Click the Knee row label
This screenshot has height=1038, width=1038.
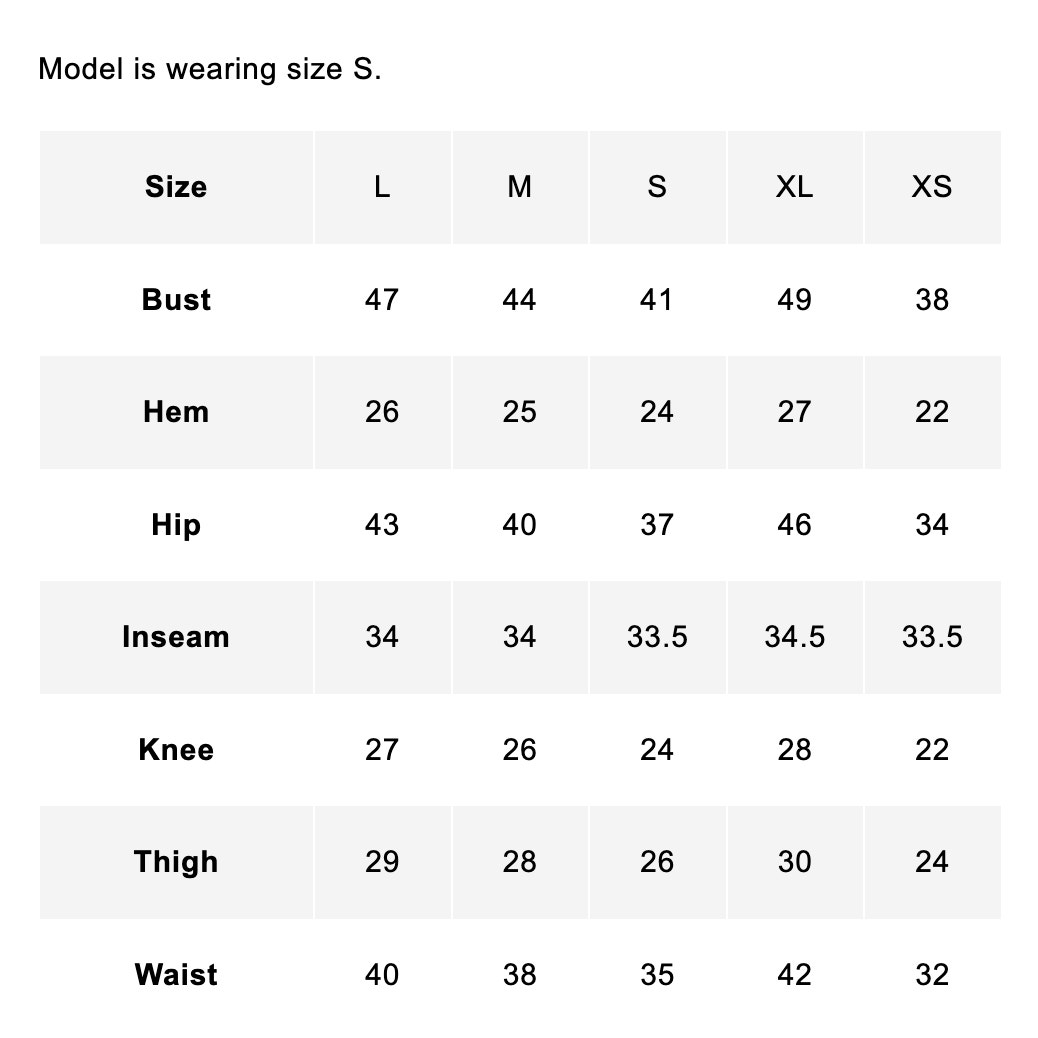click(176, 750)
